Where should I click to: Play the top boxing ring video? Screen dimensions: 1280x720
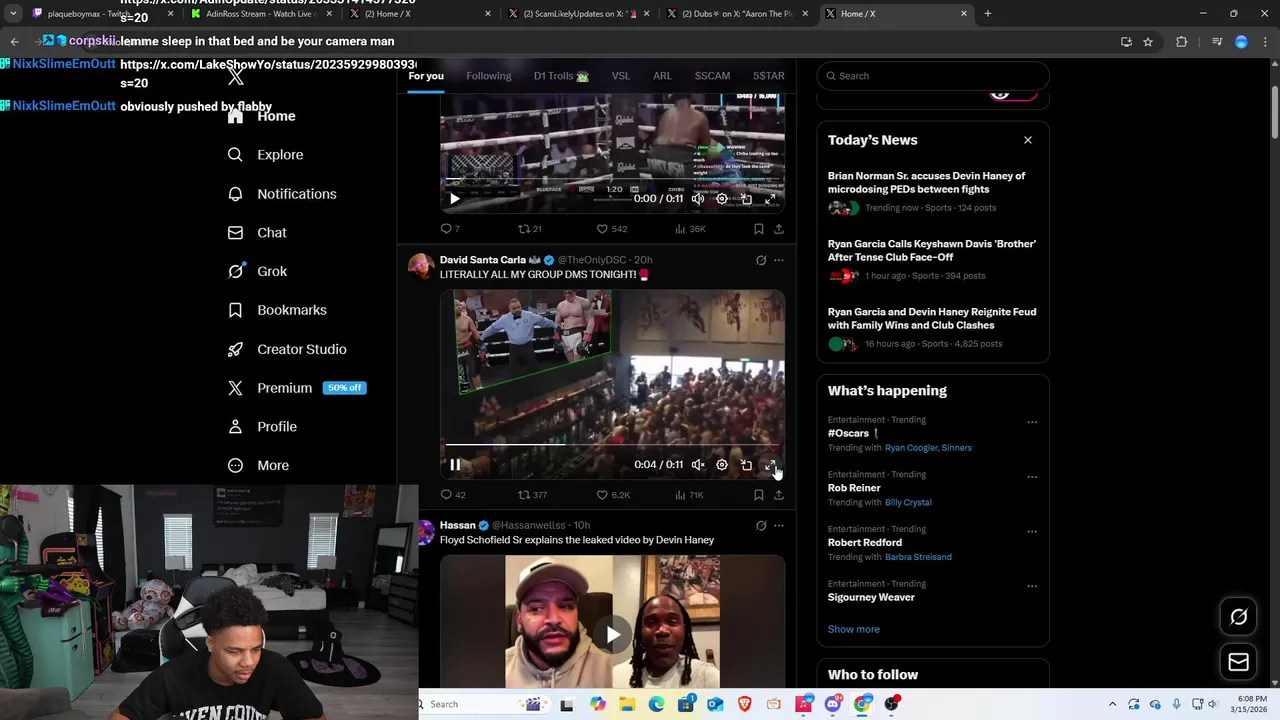(x=455, y=199)
